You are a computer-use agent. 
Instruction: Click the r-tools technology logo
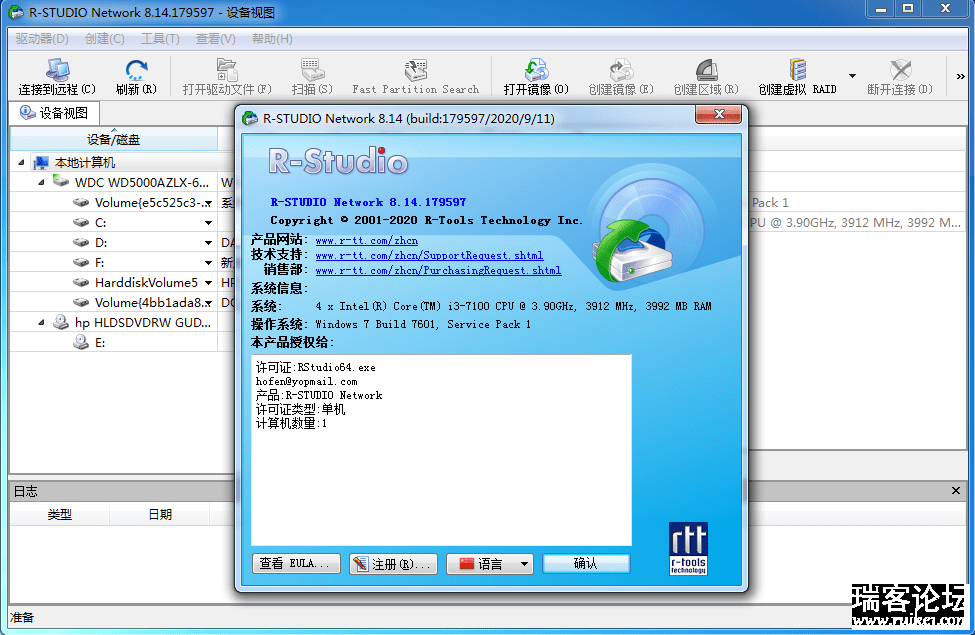[x=688, y=549]
